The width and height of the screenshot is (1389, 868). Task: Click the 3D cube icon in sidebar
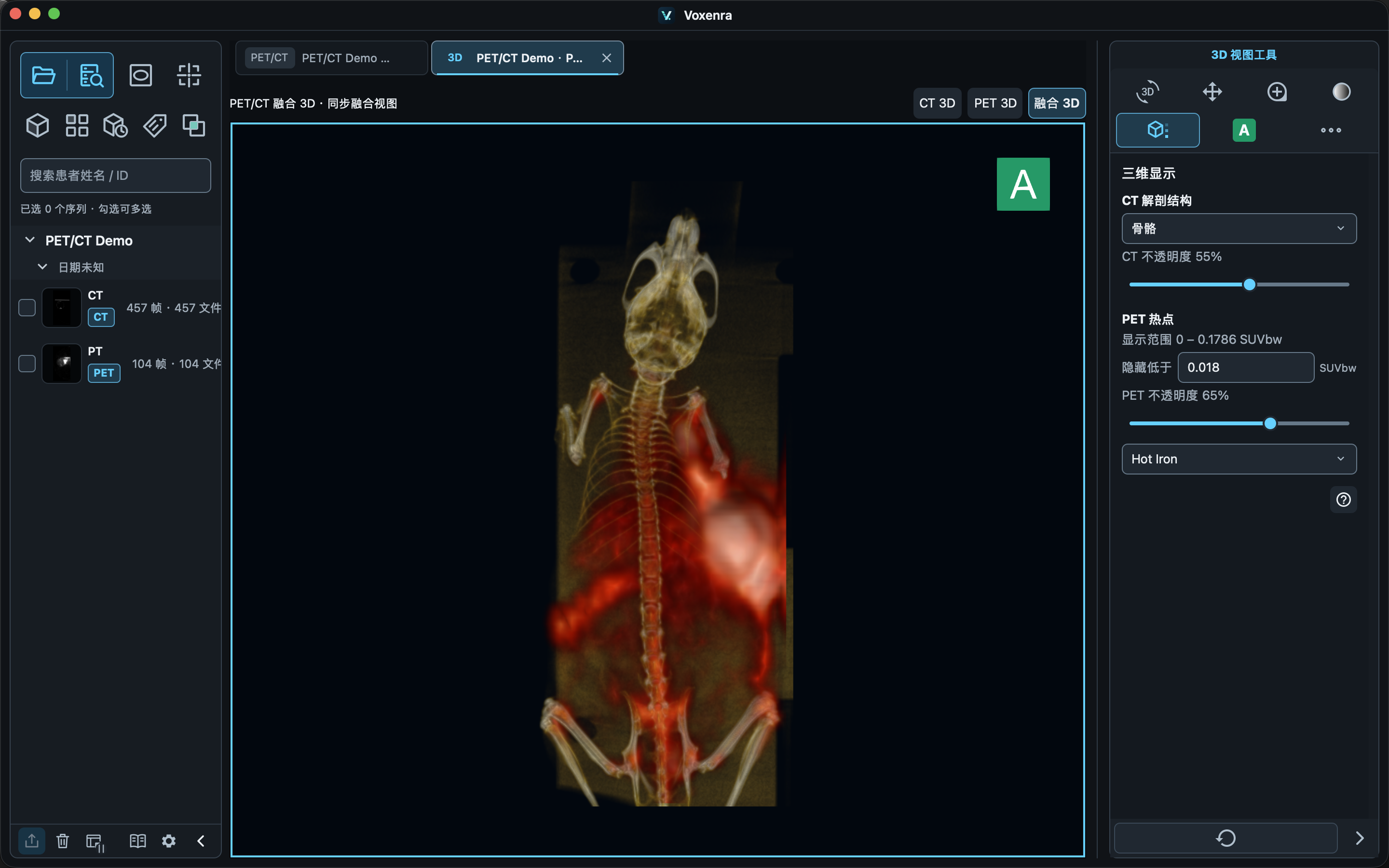(38, 125)
